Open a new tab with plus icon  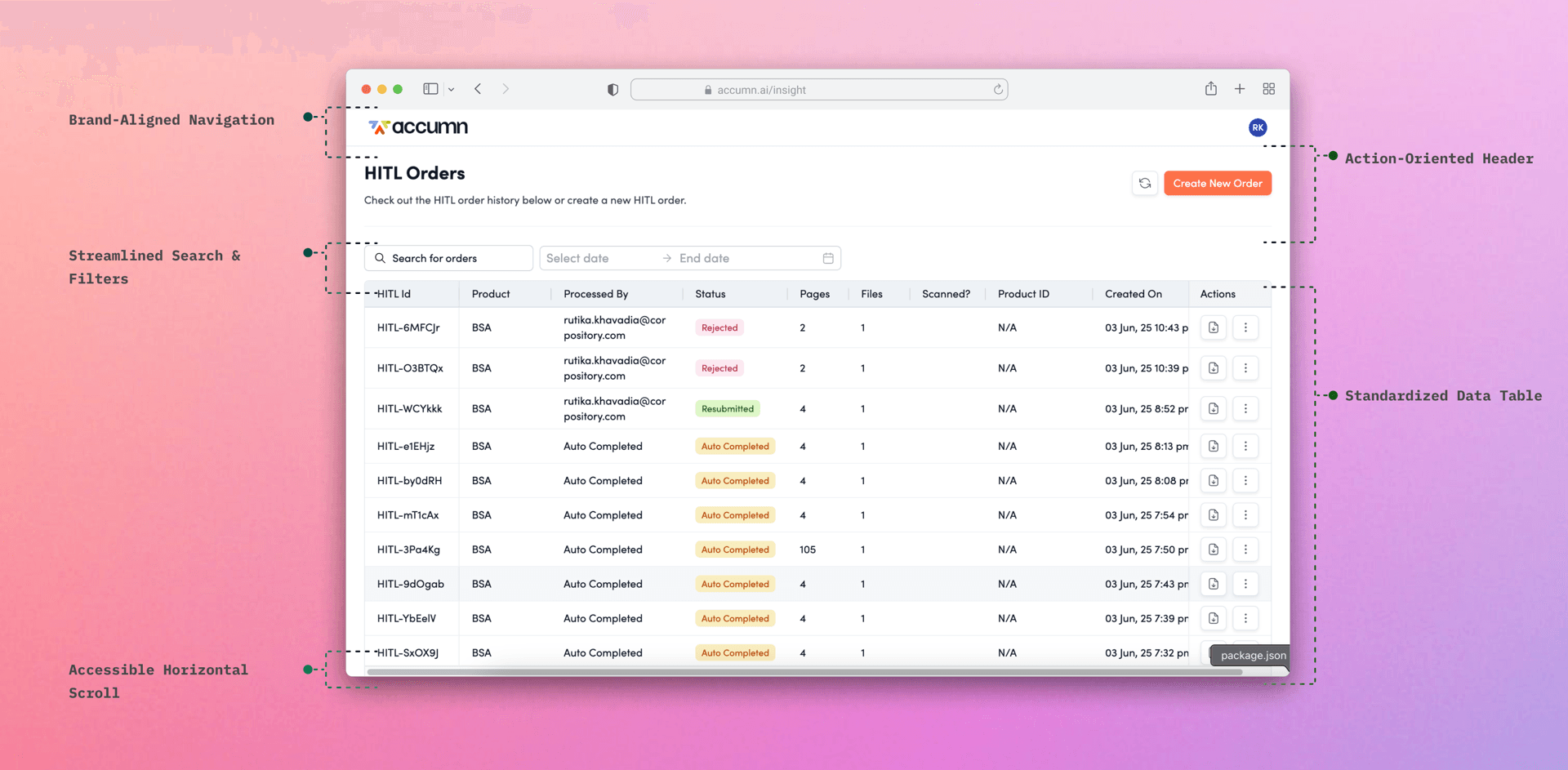(x=1240, y=89)
